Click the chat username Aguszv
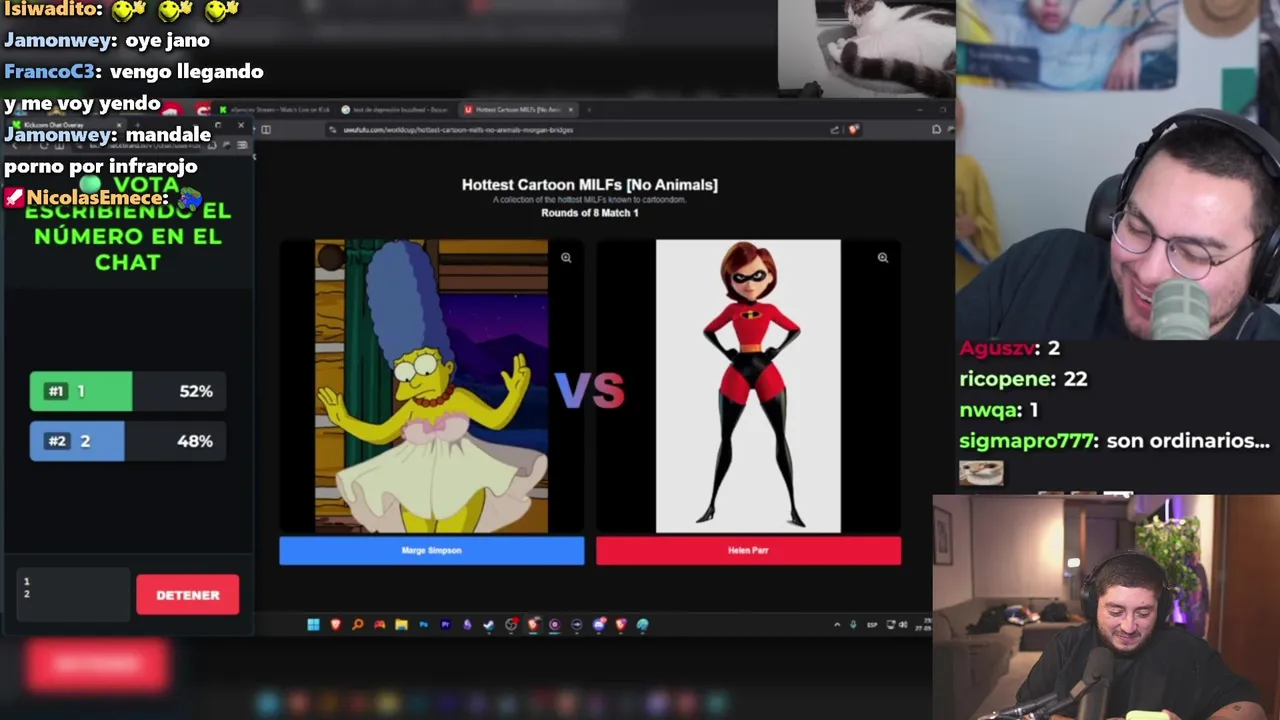The width and height of the screenshot is (1280, 720). tap(996, 348)
